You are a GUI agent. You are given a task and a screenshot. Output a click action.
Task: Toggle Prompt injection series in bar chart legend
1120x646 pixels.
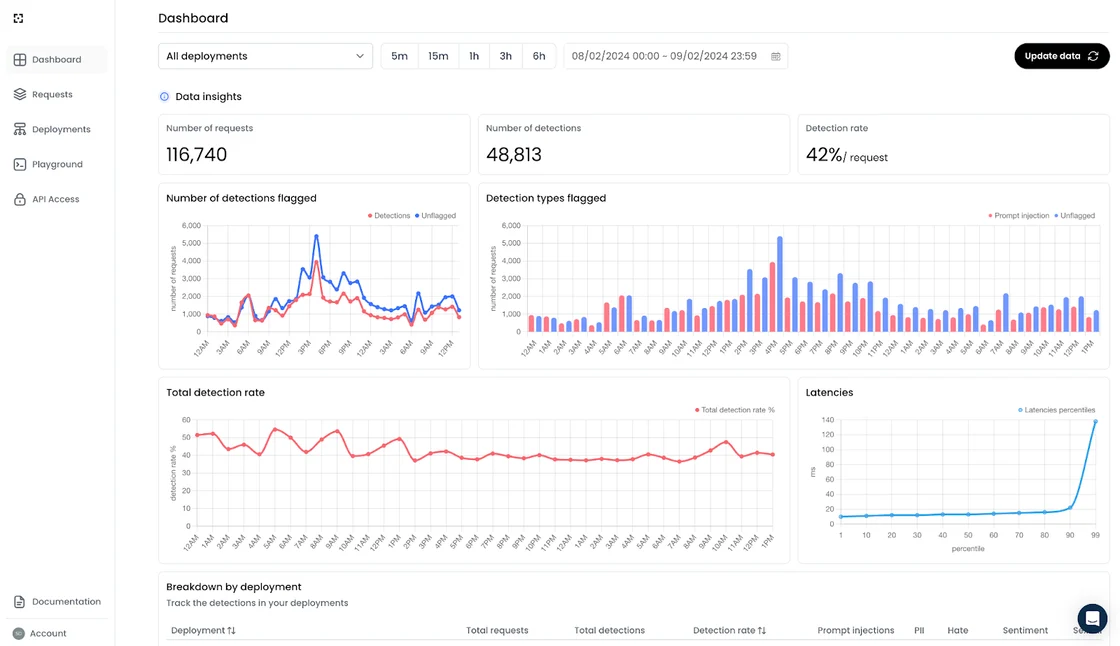(x=1019, y=216)
